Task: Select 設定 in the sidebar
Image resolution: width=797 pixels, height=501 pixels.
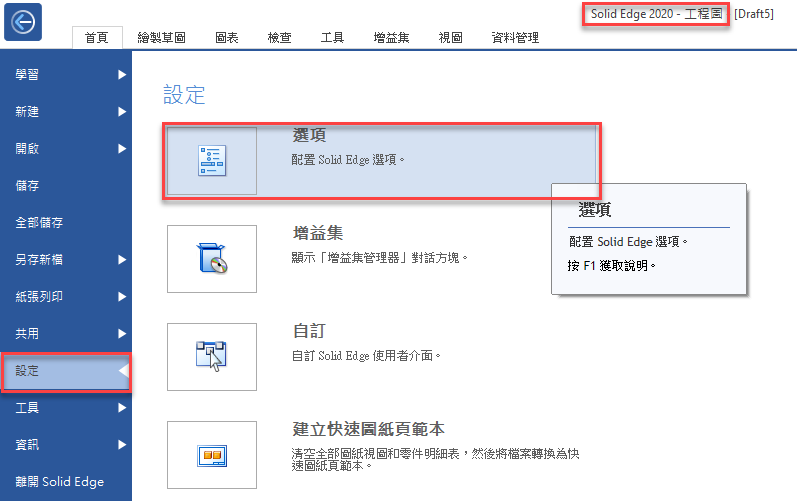Action: coord(66,371)
